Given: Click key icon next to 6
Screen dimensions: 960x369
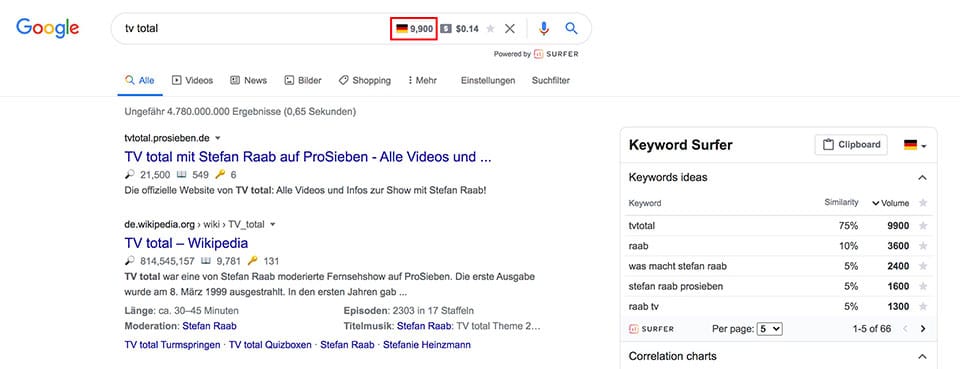Looking at the screenshot, I should click(x=220, y=175).
